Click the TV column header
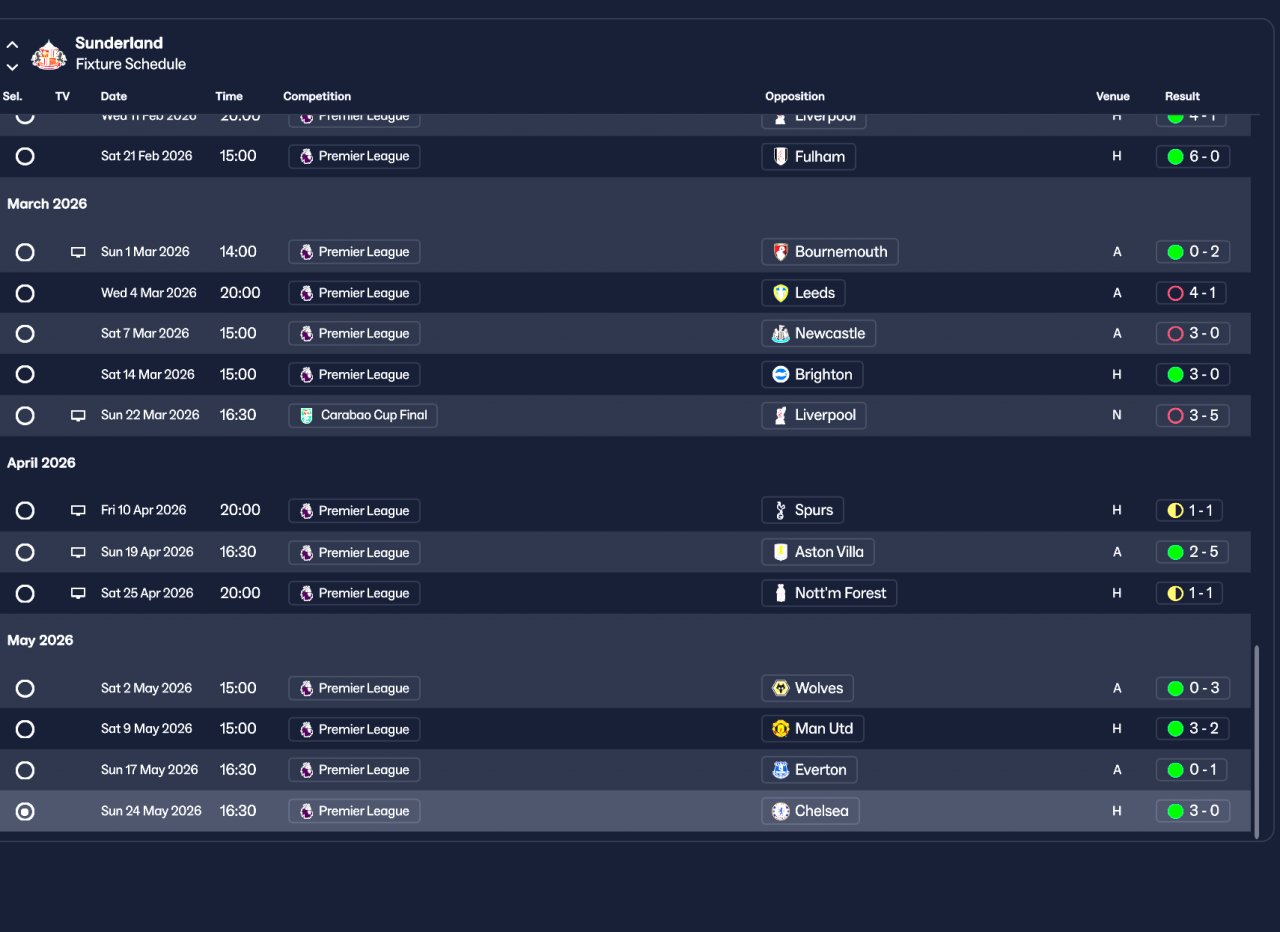This screenshot has height=932, width=1280. 63,97
